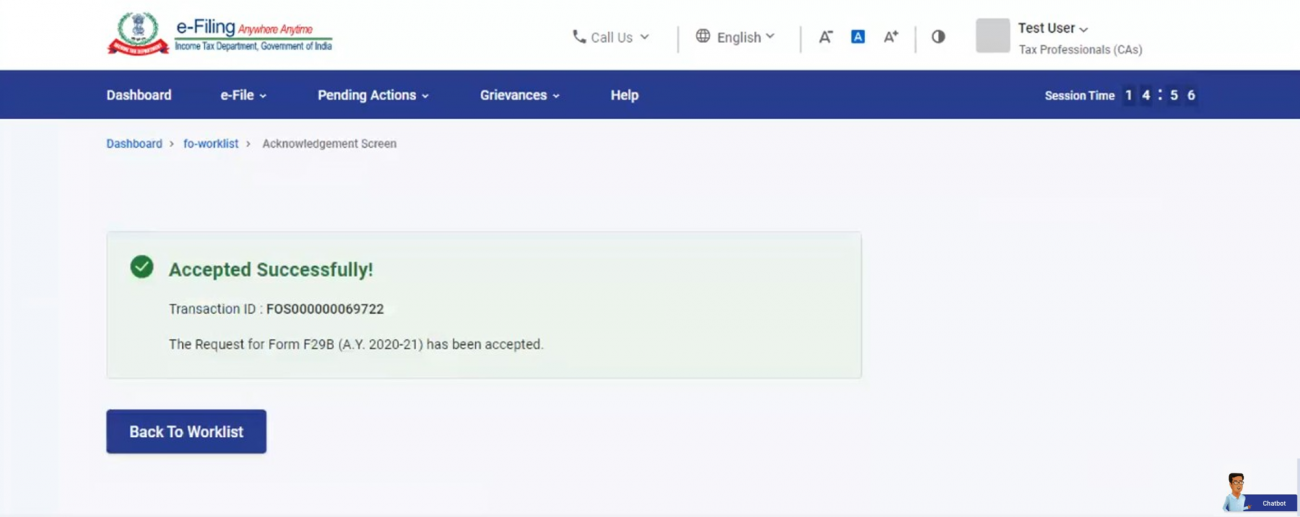Click the green success checkmark icon

click(x=142, y=267)
